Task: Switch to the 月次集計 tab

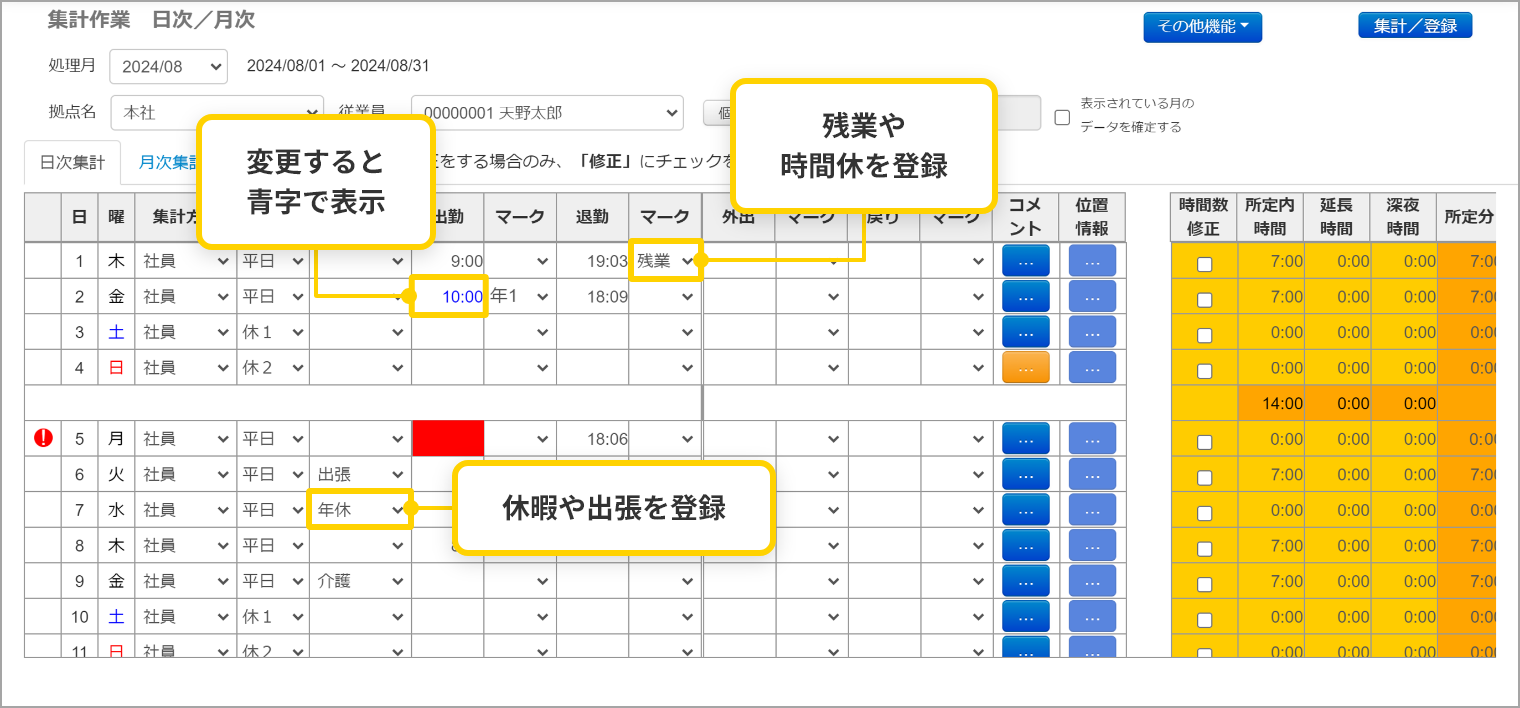Action: coord(168,160)
